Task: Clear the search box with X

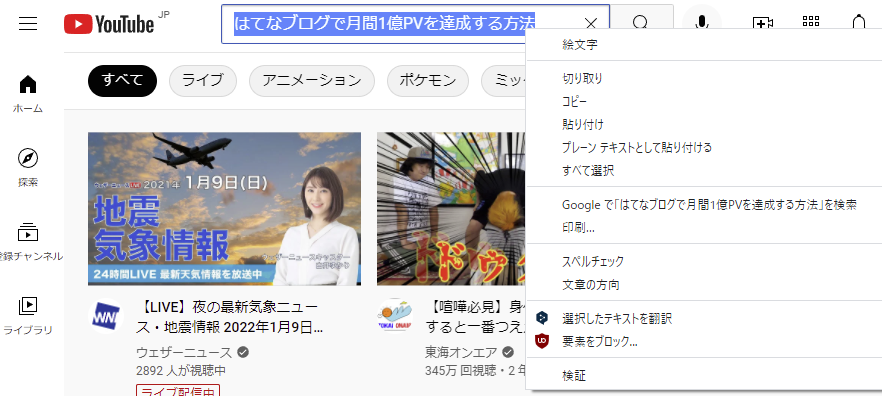Action: tap(590, 24)
